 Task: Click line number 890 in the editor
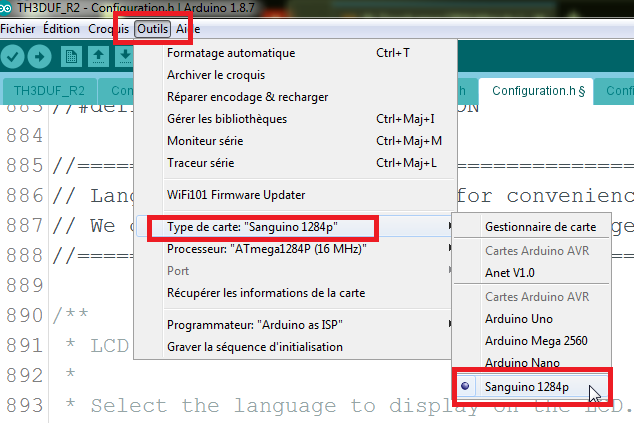click(24, 315)
